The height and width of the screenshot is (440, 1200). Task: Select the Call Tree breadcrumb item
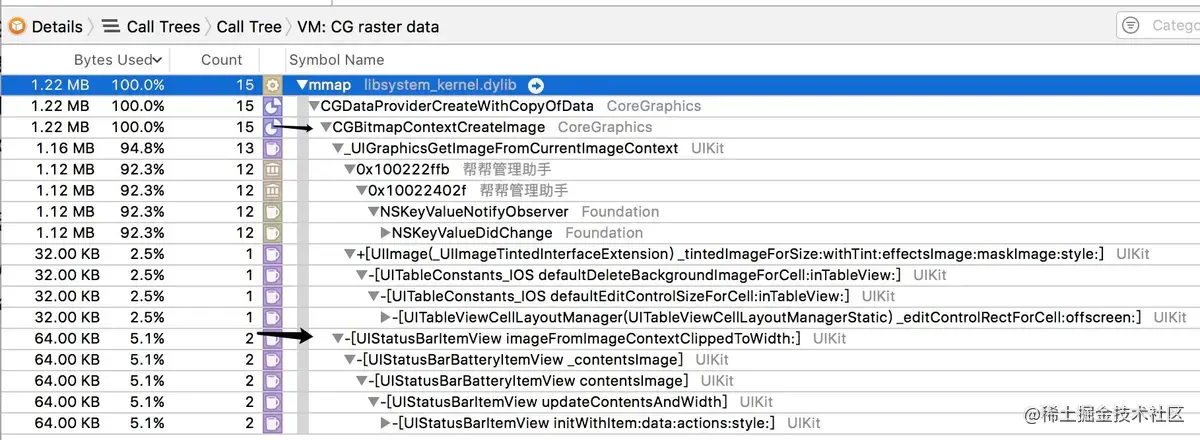pyautogui.click(x=250, y=27)
